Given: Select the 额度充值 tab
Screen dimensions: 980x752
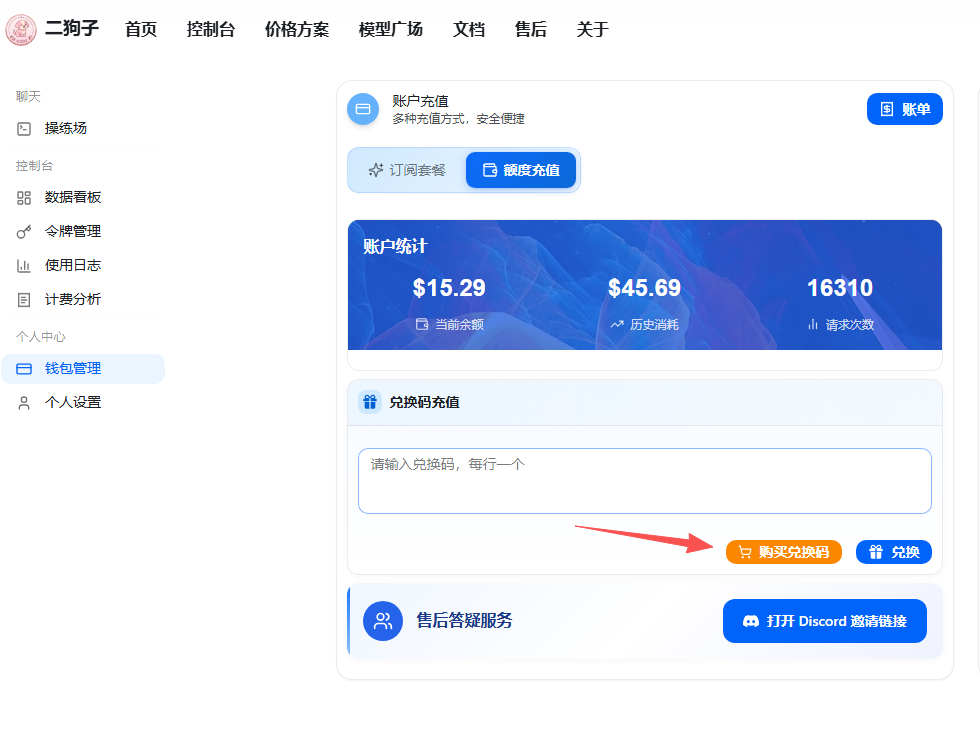Looking at the screenshot, I should (x=521, y=170).
